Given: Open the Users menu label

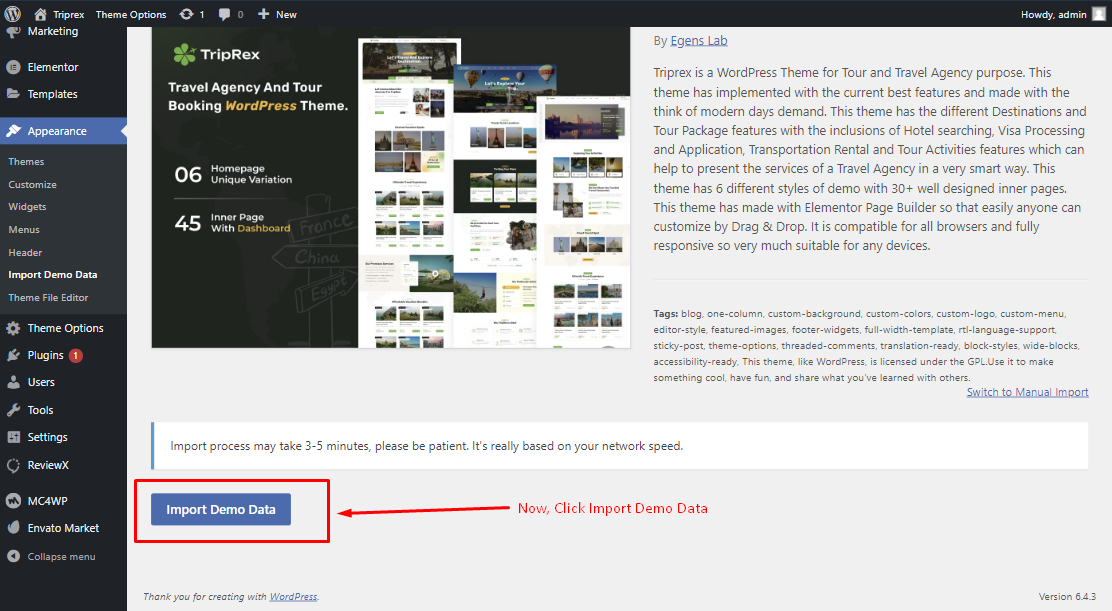Looking at the screenshot, I should click(41, 382).
